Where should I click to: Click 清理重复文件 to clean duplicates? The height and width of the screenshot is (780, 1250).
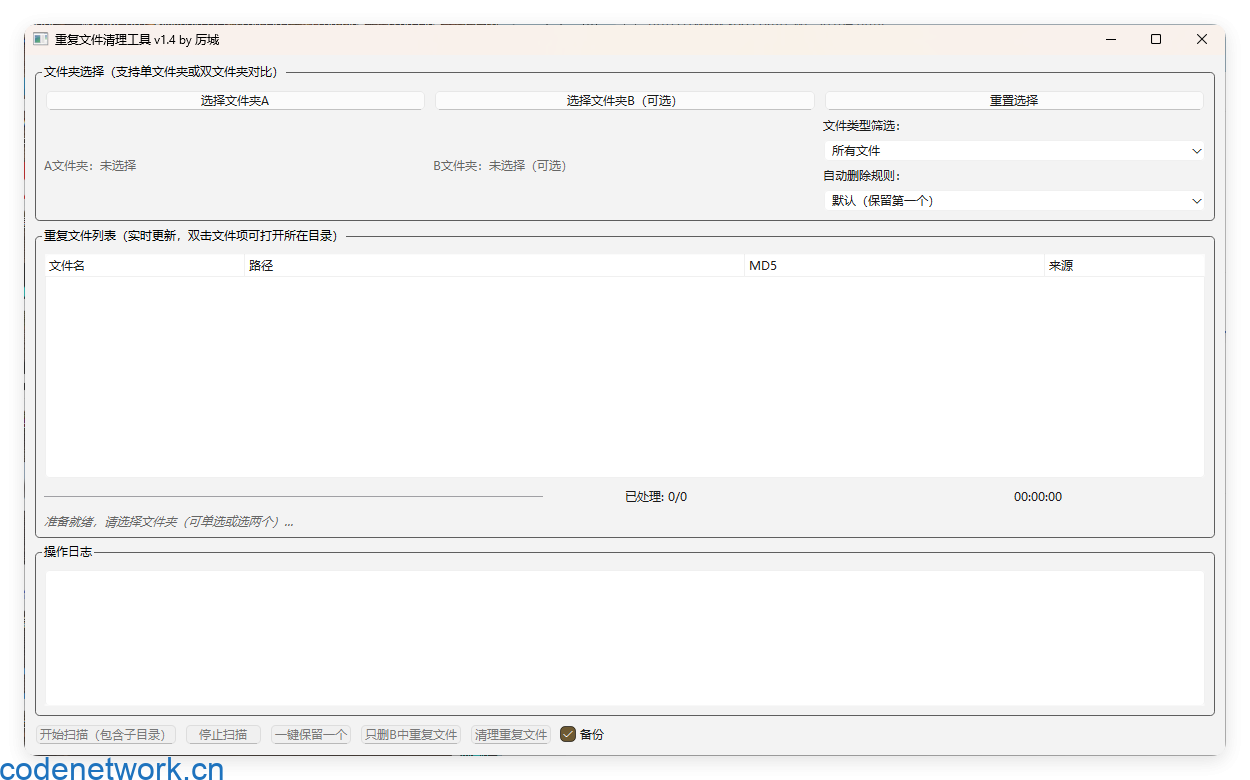pyautogui.click(x=510, y=733)
